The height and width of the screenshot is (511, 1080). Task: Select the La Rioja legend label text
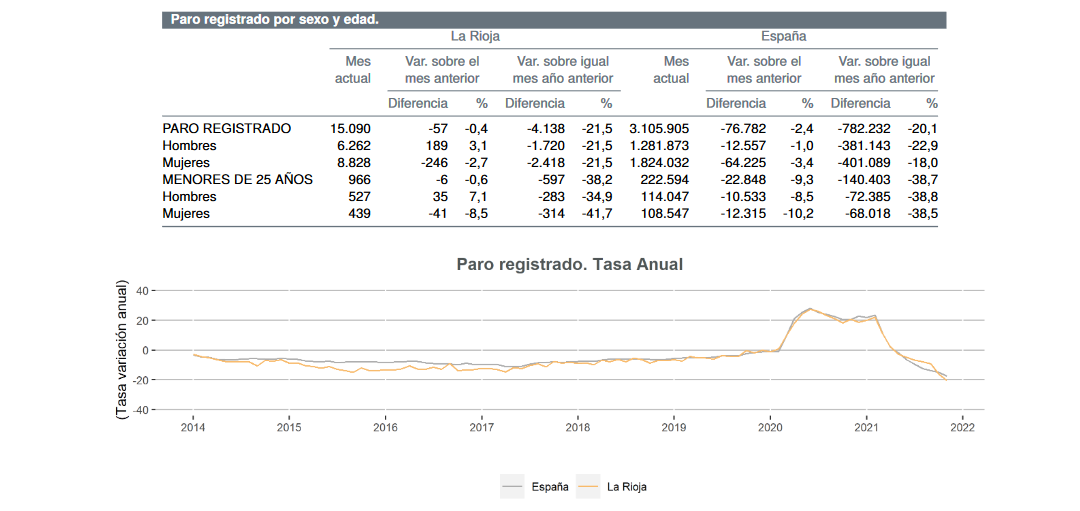coord(627,487)
